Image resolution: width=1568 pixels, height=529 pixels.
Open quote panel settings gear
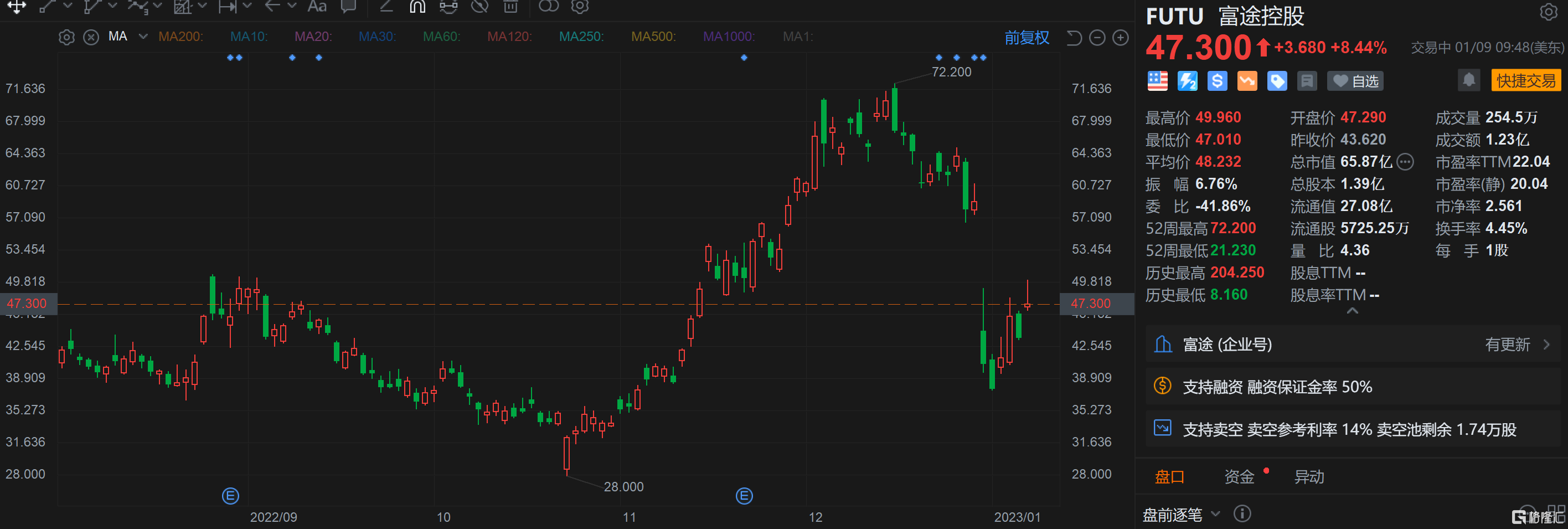point(1549,12)
